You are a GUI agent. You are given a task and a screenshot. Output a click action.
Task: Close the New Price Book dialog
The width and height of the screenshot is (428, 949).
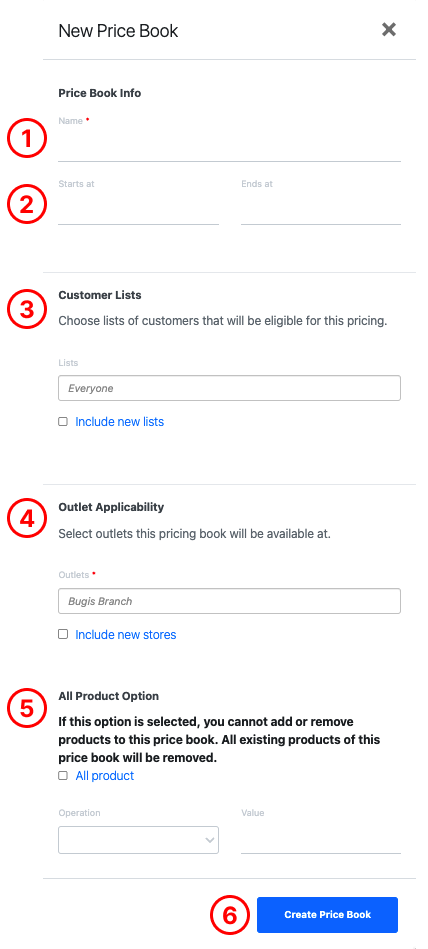click(x=389, y=29)
